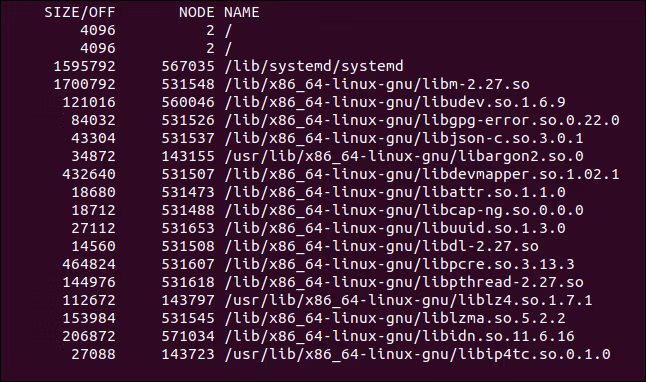
Task: Select the libargon2.so.0 path
Action: 404,156
